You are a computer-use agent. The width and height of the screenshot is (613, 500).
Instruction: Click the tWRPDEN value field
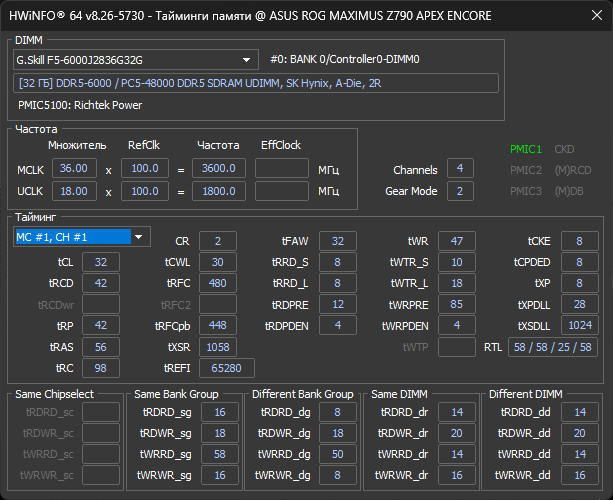[457, 325]
